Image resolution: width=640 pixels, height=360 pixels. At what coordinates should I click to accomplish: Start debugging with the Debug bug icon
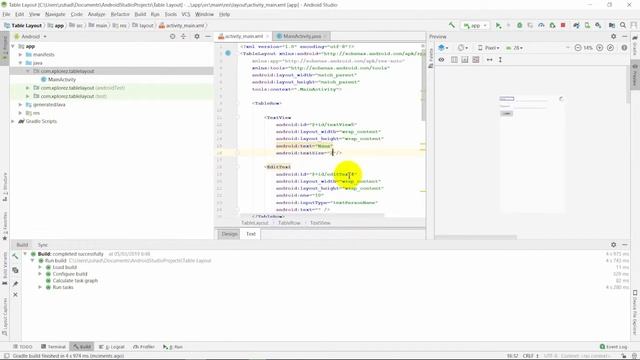pos(520,25)
